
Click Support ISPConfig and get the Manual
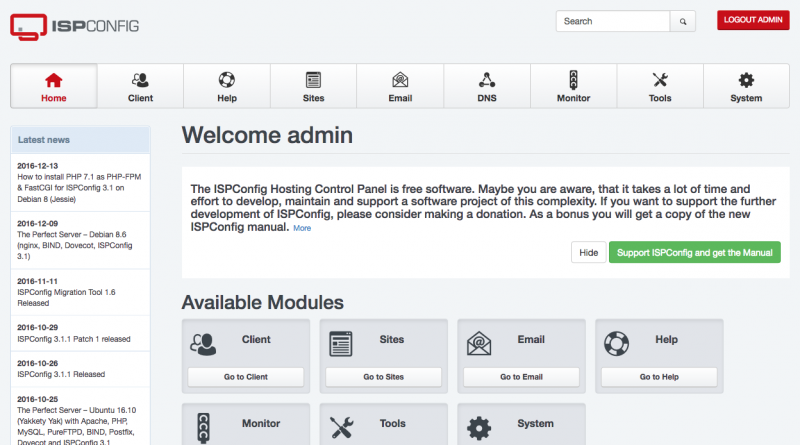[694, 253]
